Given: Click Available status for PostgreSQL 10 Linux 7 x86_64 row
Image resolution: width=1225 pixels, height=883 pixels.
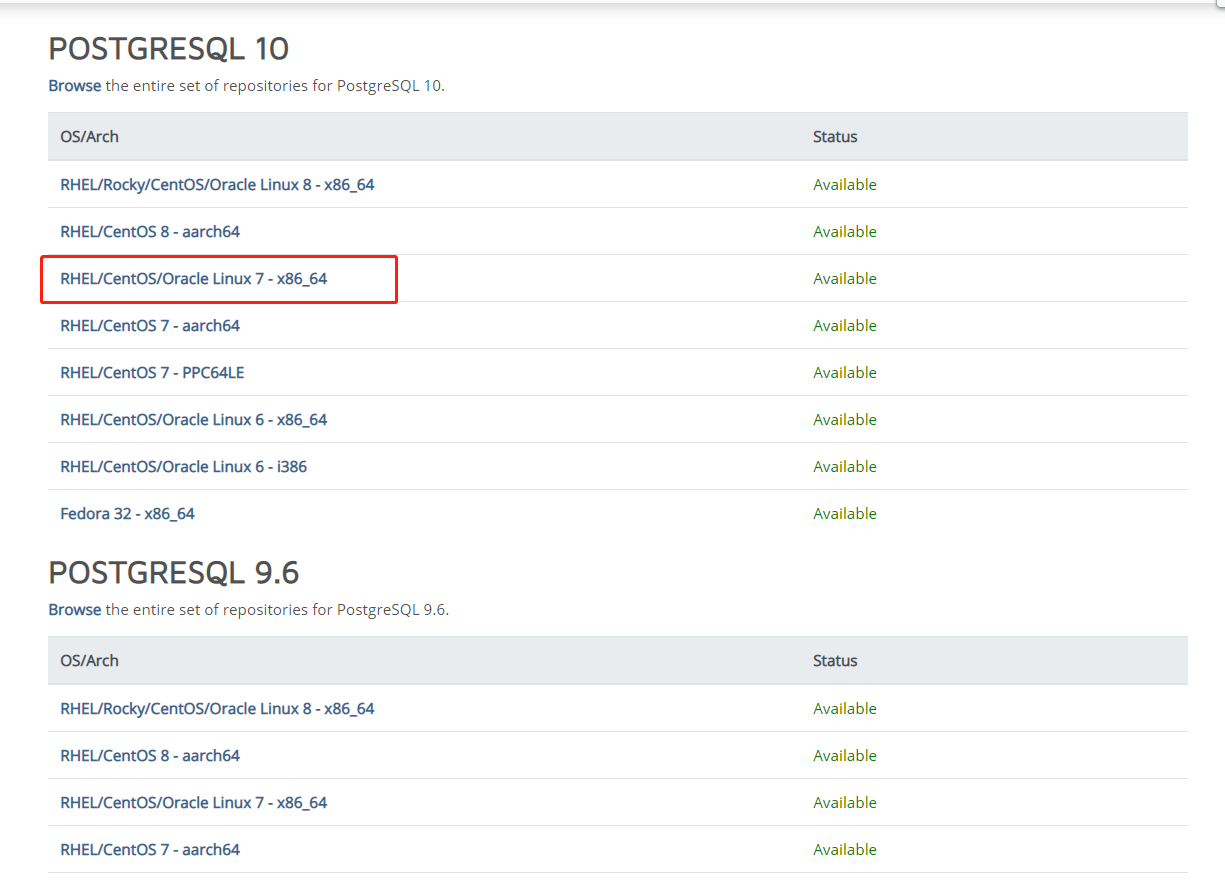Looking at the screenshot, I should coord(845,279).
